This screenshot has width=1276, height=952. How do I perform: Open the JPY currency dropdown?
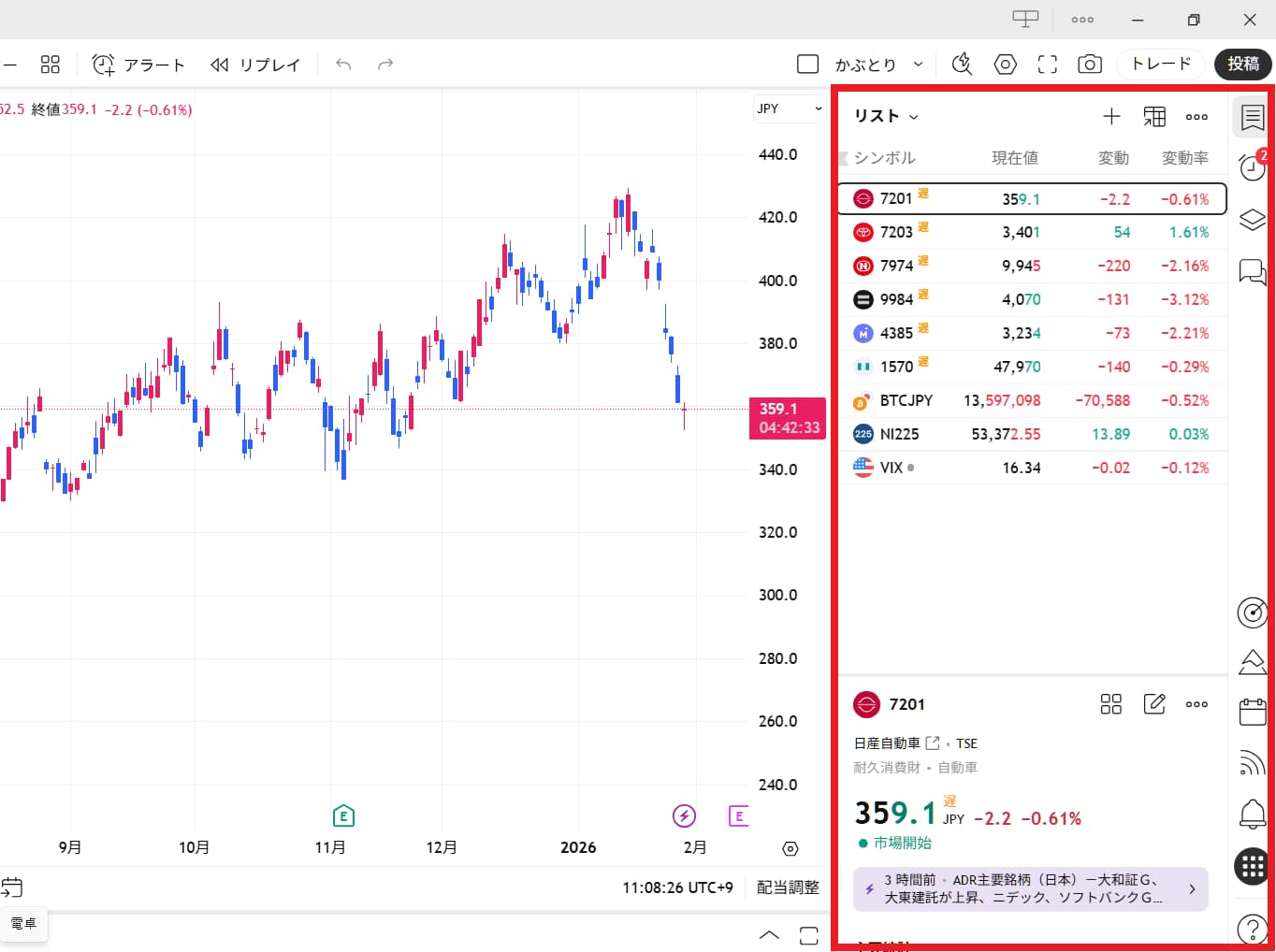click(789, 108)
